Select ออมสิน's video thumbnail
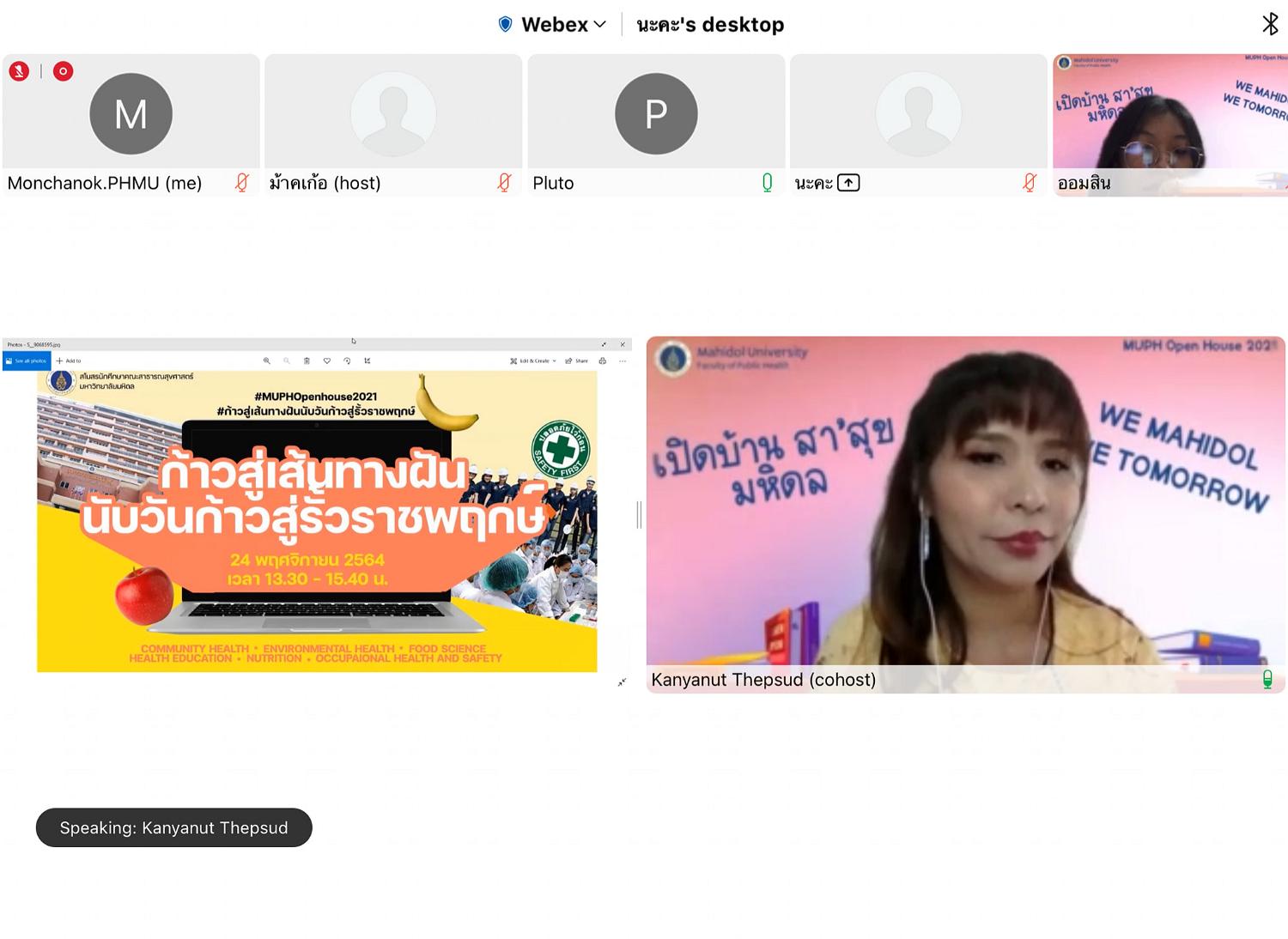 [x=1170, y=125]
